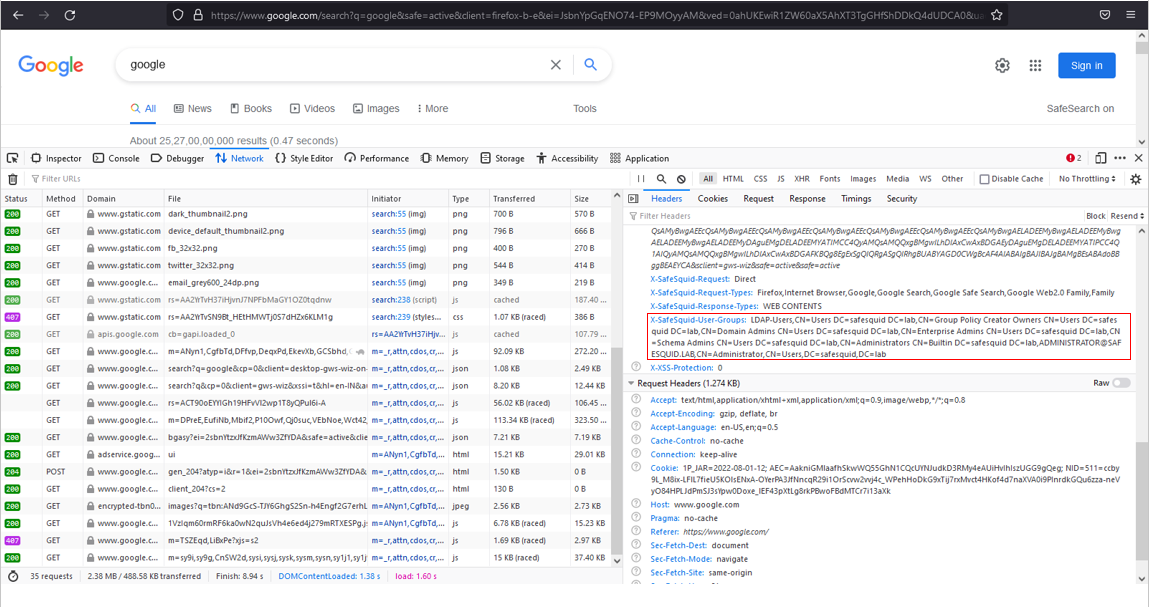Select the POST gen_204 request row
Viewport: 1149px width, 607px height.
point(306,471)
